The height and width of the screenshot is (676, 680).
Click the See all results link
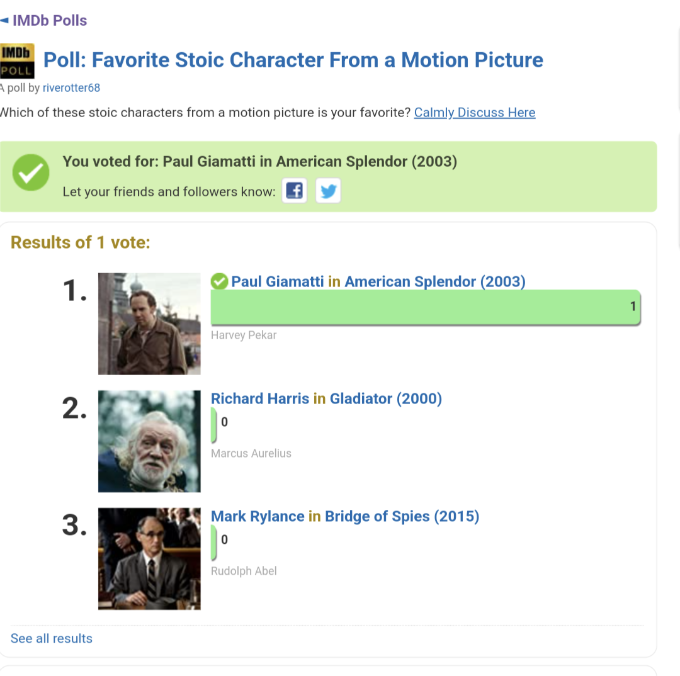point(51,638)
